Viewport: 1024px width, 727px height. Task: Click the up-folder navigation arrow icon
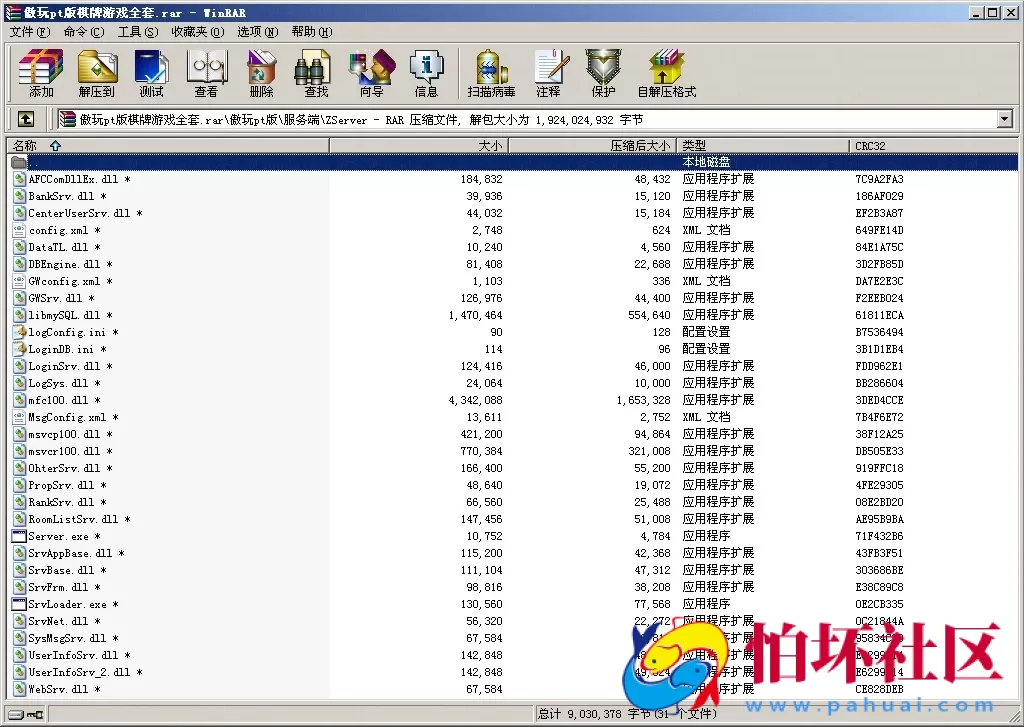[x=25, y=118]
